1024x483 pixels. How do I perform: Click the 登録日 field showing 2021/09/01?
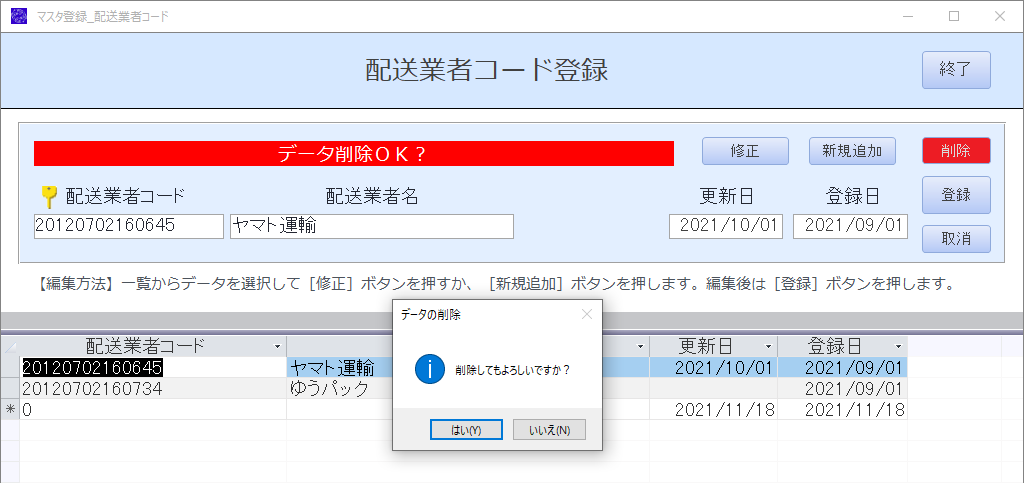pos(850,226)
